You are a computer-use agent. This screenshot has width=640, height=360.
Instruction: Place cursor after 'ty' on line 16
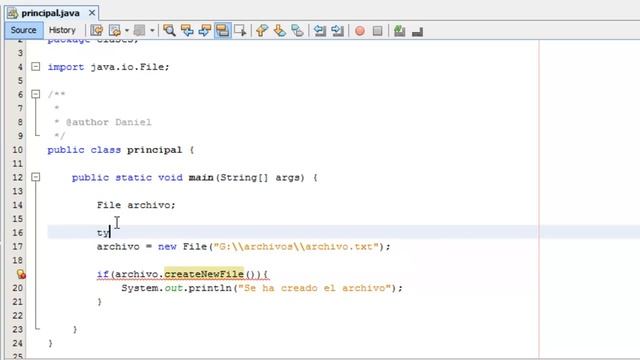[x=110, y=233]
